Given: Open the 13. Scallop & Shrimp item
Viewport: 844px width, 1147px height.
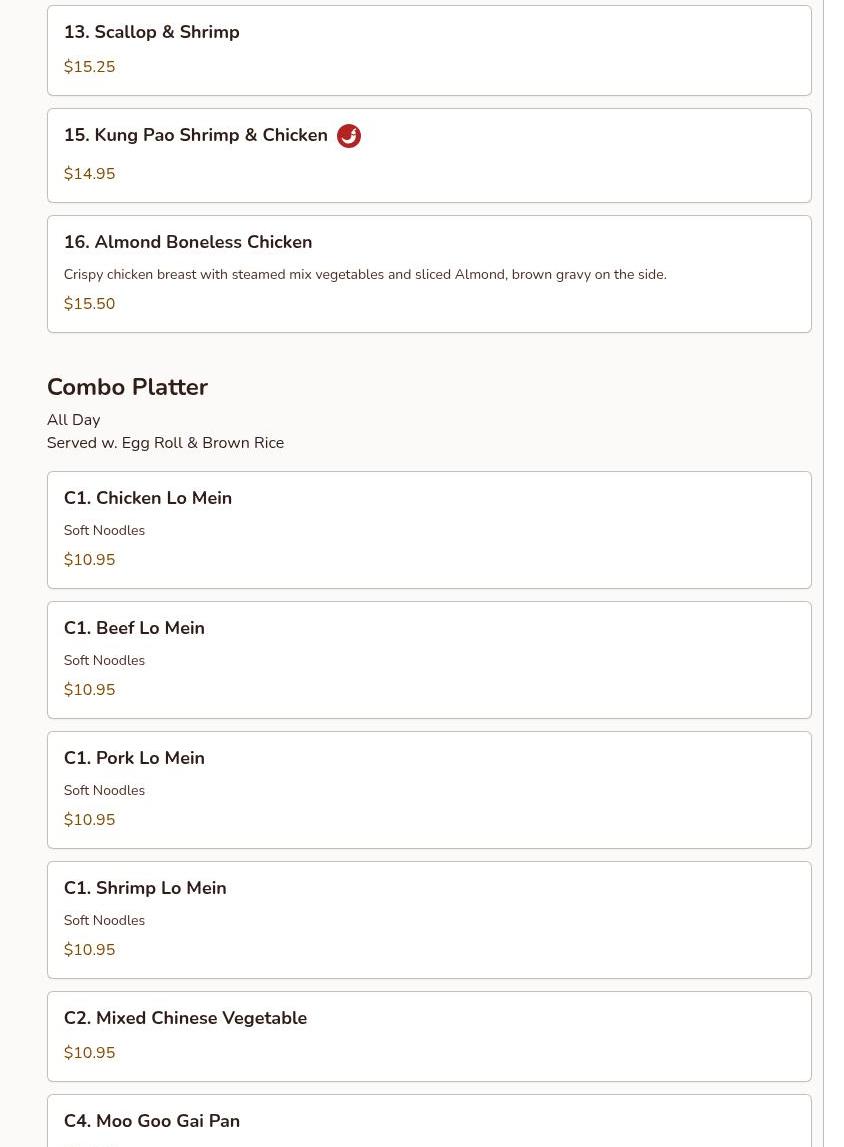Looking at the screenshot, I should point(429,50).
